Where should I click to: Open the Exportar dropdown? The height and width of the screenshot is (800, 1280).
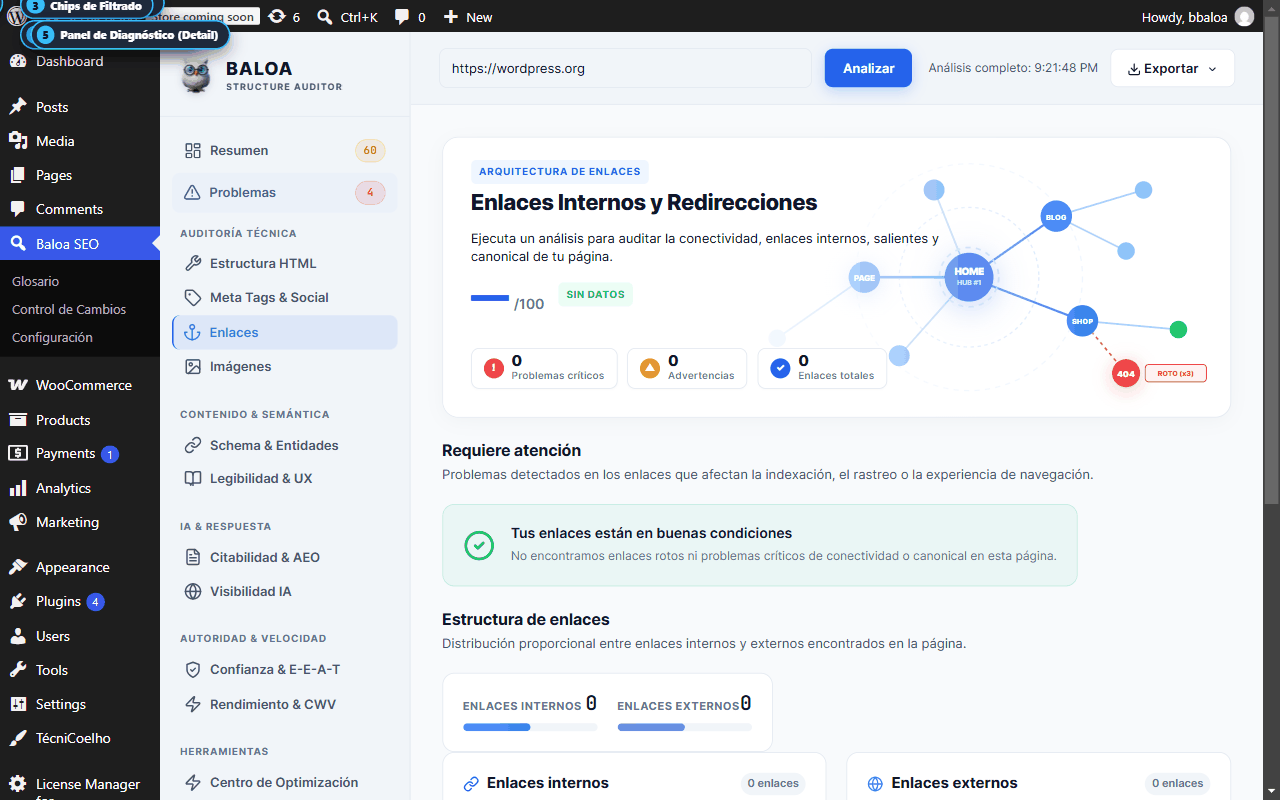coord(1172,68)
